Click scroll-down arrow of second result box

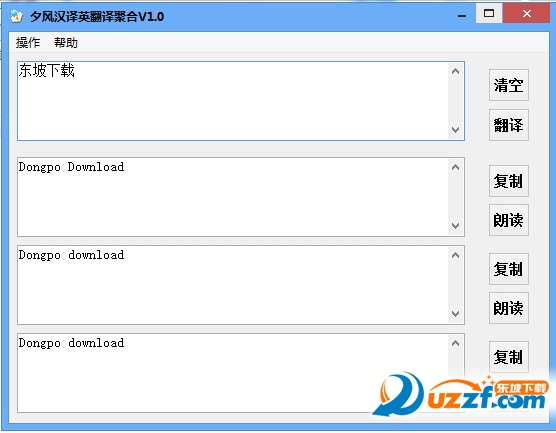coord(456,313)
